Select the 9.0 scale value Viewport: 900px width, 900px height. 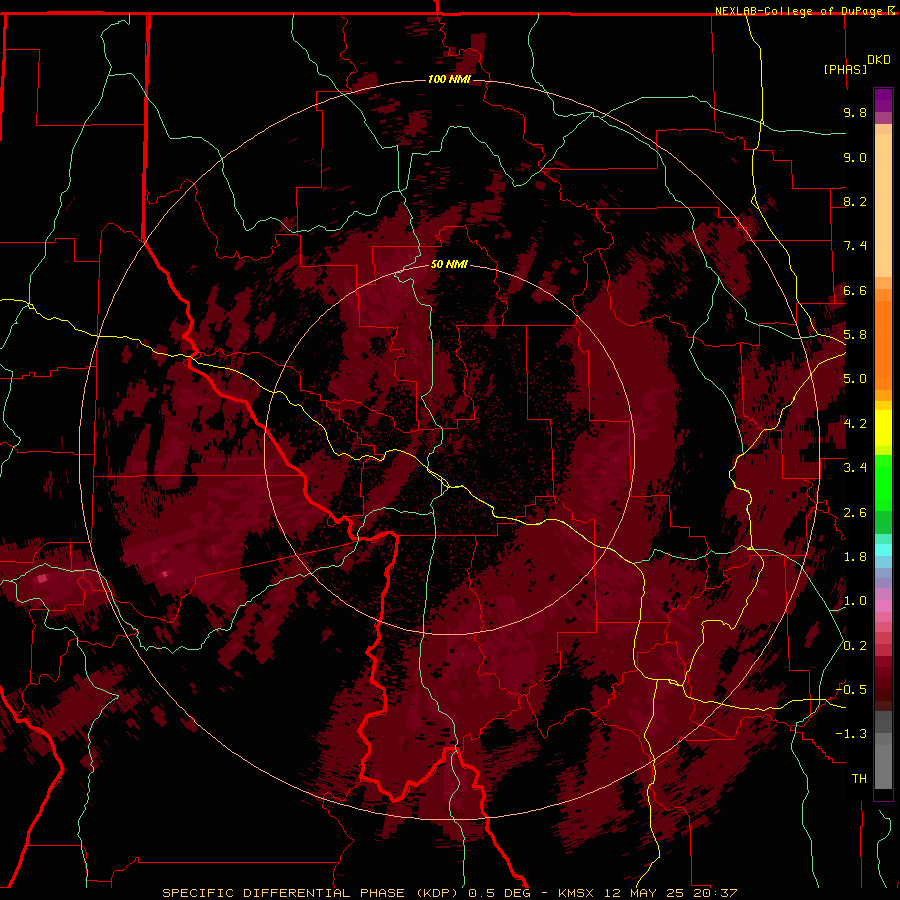(855, 157)
